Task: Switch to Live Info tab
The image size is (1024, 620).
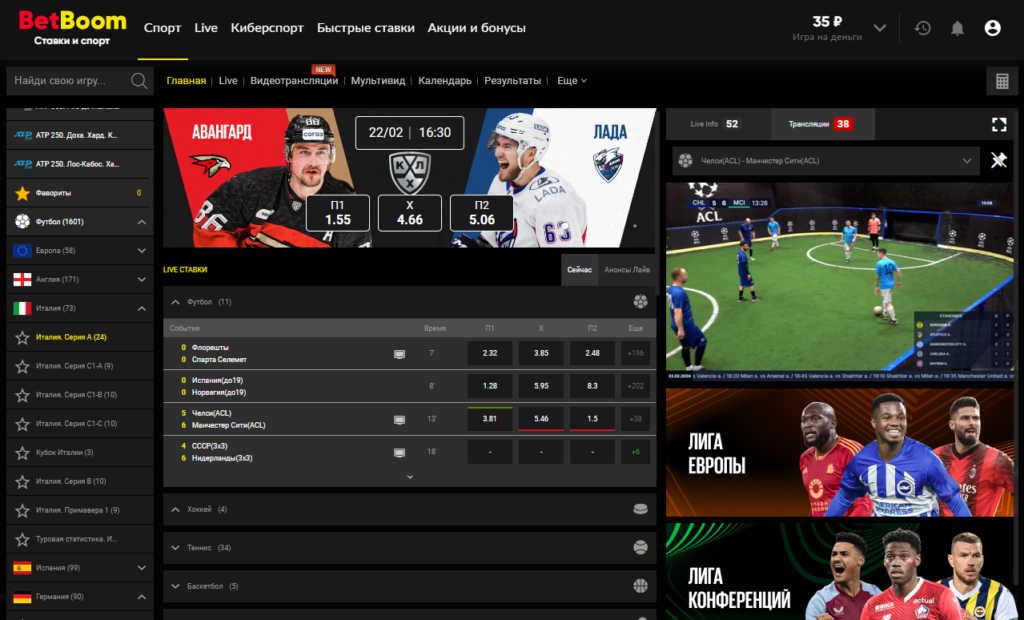Action: [x=718, y=124]
